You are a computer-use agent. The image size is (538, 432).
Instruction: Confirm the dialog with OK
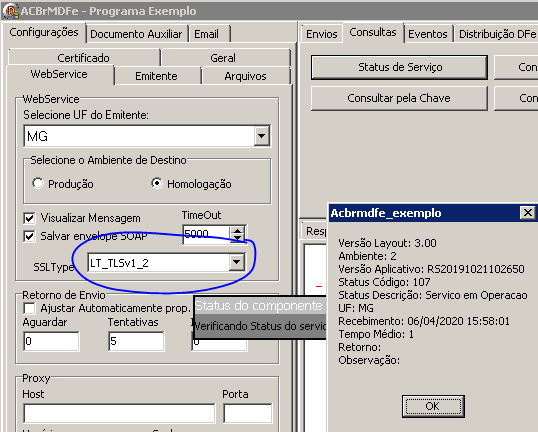pyautogui.click(x=433, y=406)
